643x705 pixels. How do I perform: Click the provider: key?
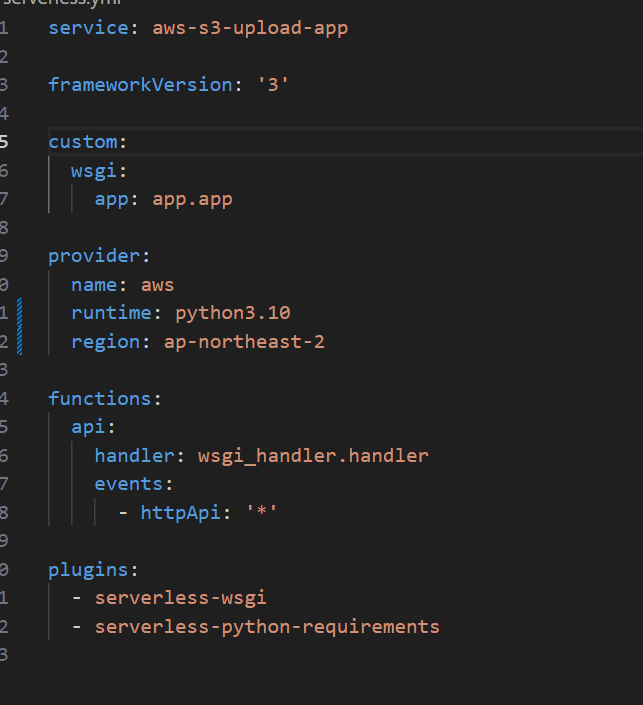99,256
